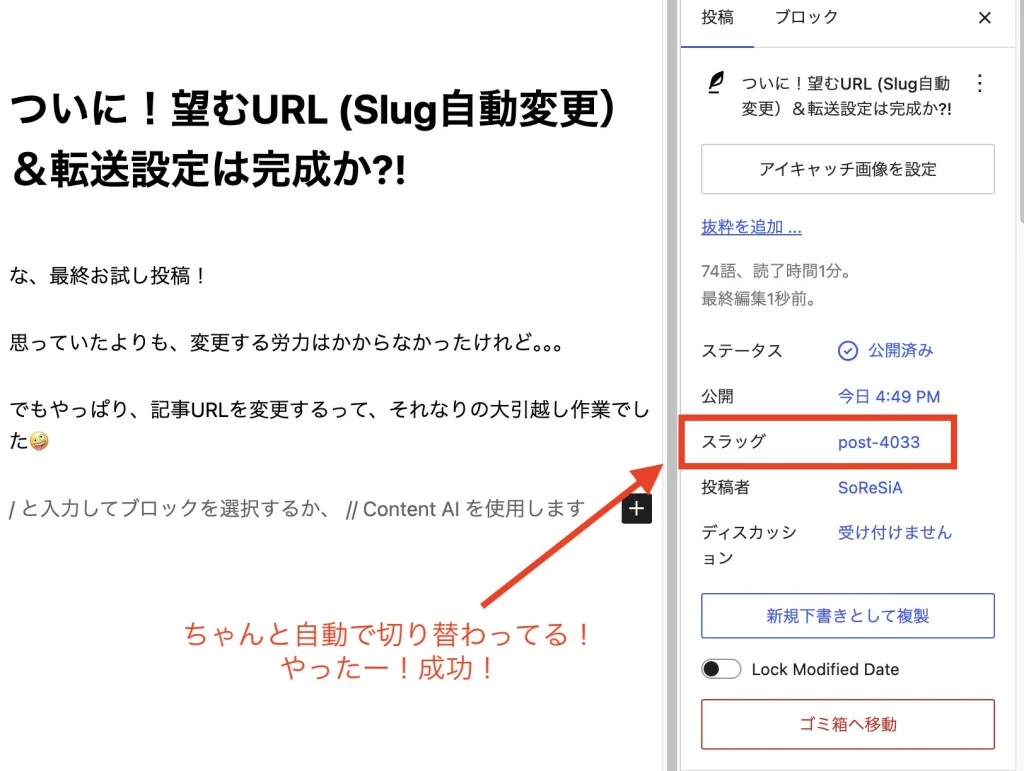Screen dimensions: 1024x771
Task: Click 新規下書きとして複製 button
Action: click(848, 616)
